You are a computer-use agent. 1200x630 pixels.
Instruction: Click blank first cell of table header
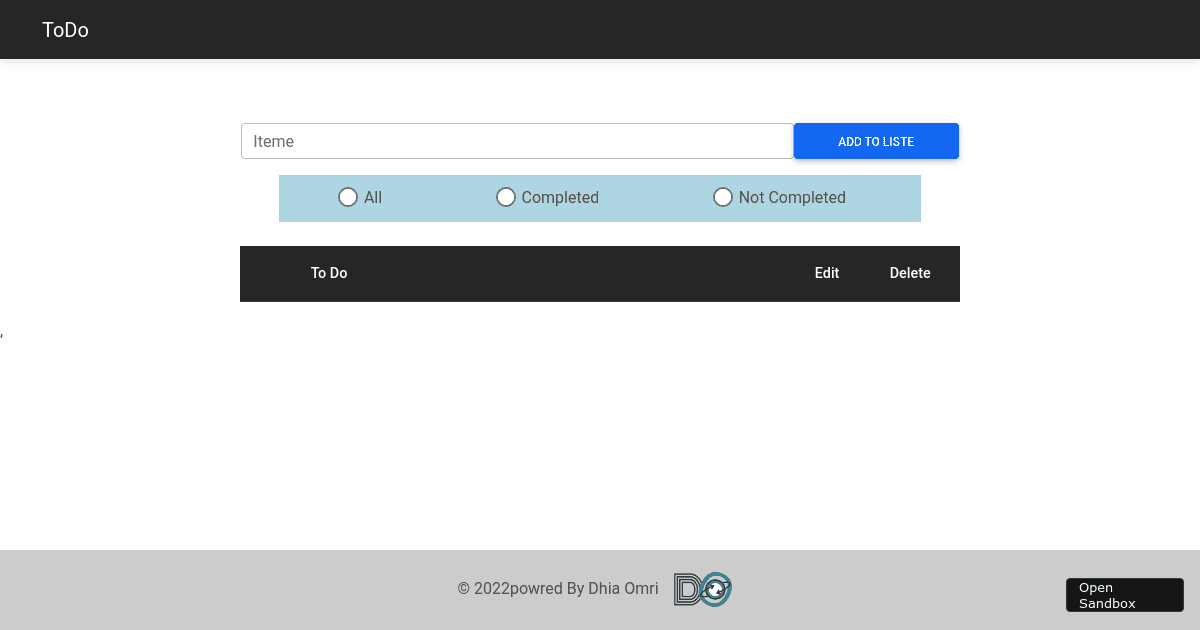pyautogui.click(x=267, y=273)
